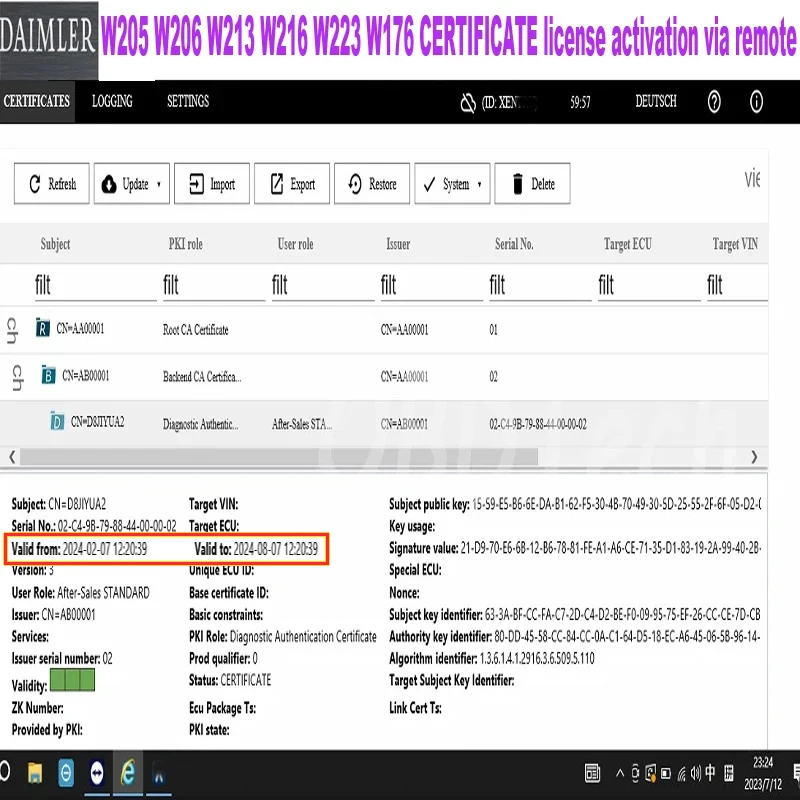The image size is (800, 800).
Task: Open Internet Explorer from the taskbar
Action: [x=128, y=773]
